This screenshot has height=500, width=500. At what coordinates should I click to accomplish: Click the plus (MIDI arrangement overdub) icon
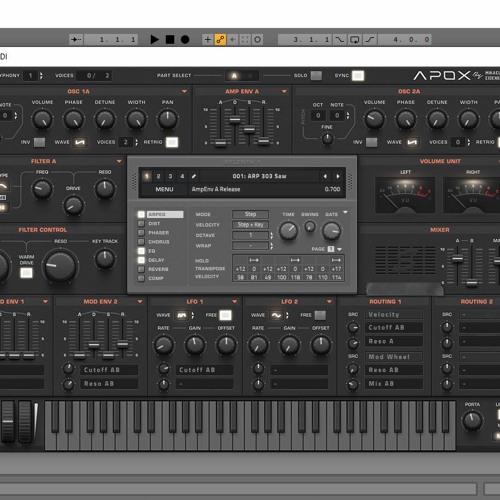[207, 40]
